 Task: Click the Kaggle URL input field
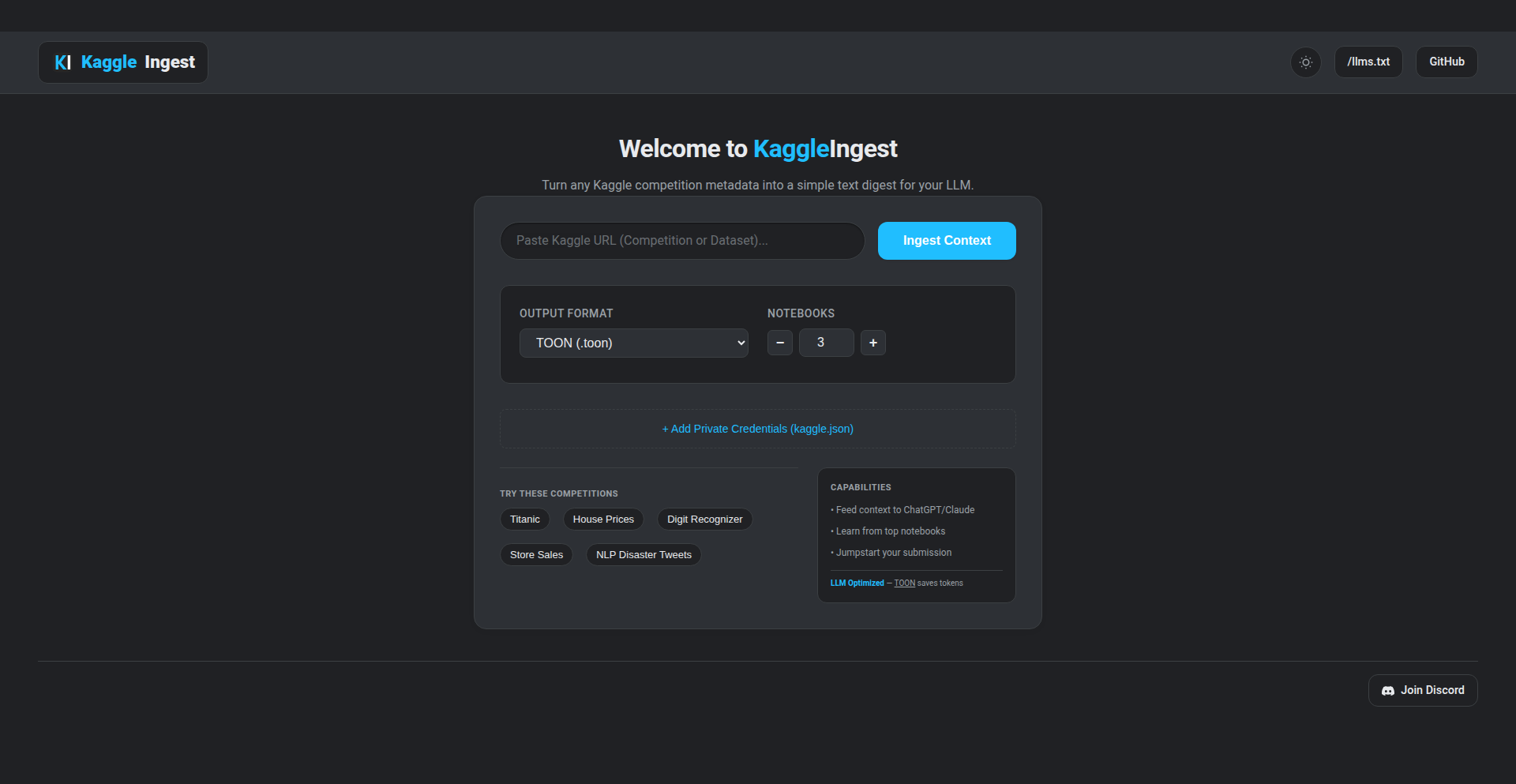681,240
